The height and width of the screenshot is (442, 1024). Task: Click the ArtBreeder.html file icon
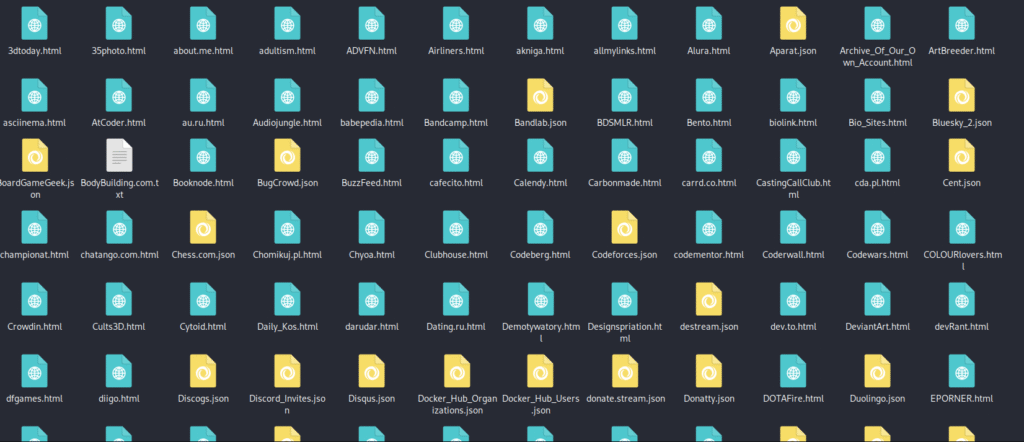961,24
